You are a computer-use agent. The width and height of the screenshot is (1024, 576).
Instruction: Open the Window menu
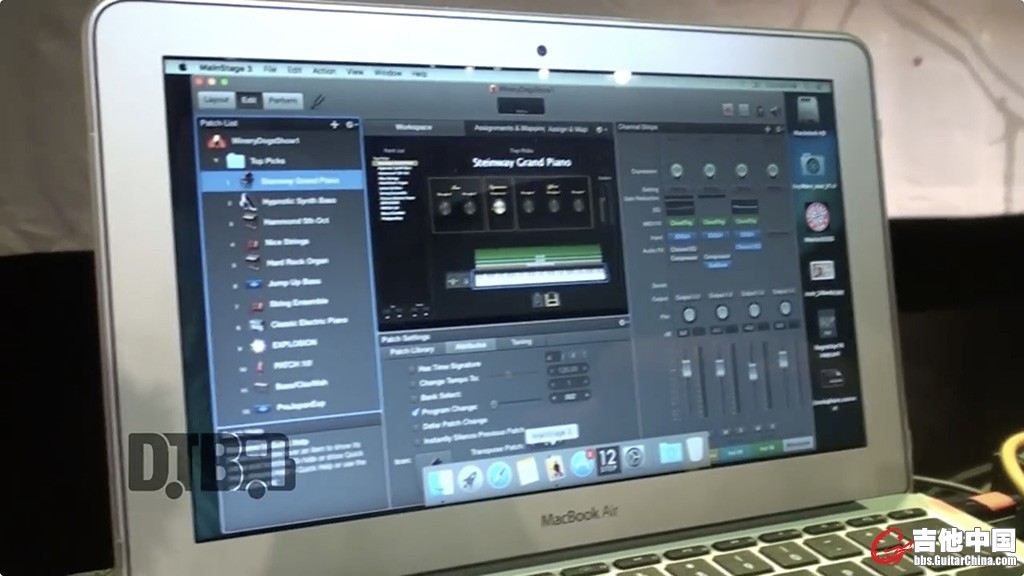pyautogui.click(x=388, y=73)
